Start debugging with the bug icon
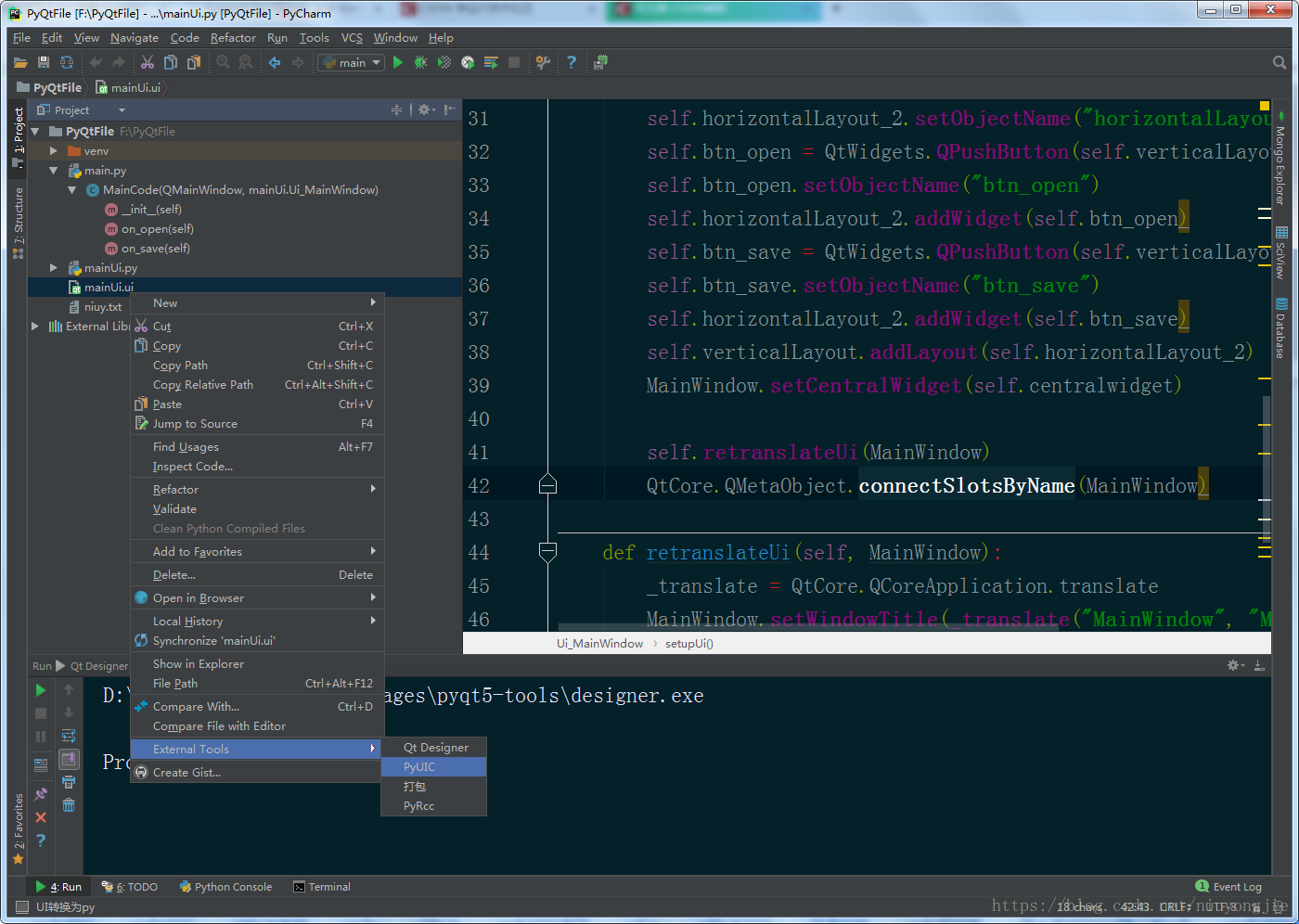Screen dimensions: 1299x924 click(x=421, y=62)
